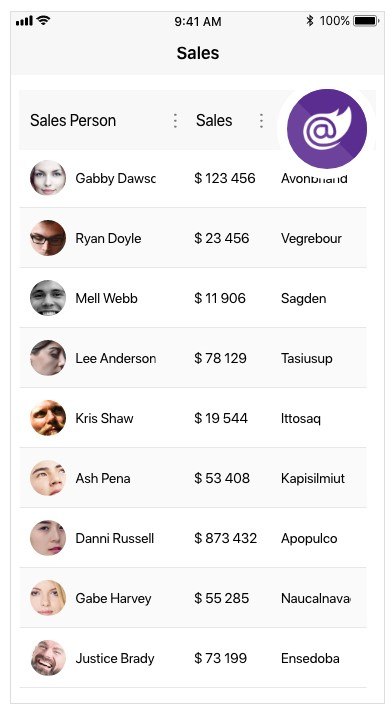Image resolution: width=392 pixels, height=710 pixels.
Task: Click the $ 53 408 amount for Ash Pena
Action: coord(222,478)
